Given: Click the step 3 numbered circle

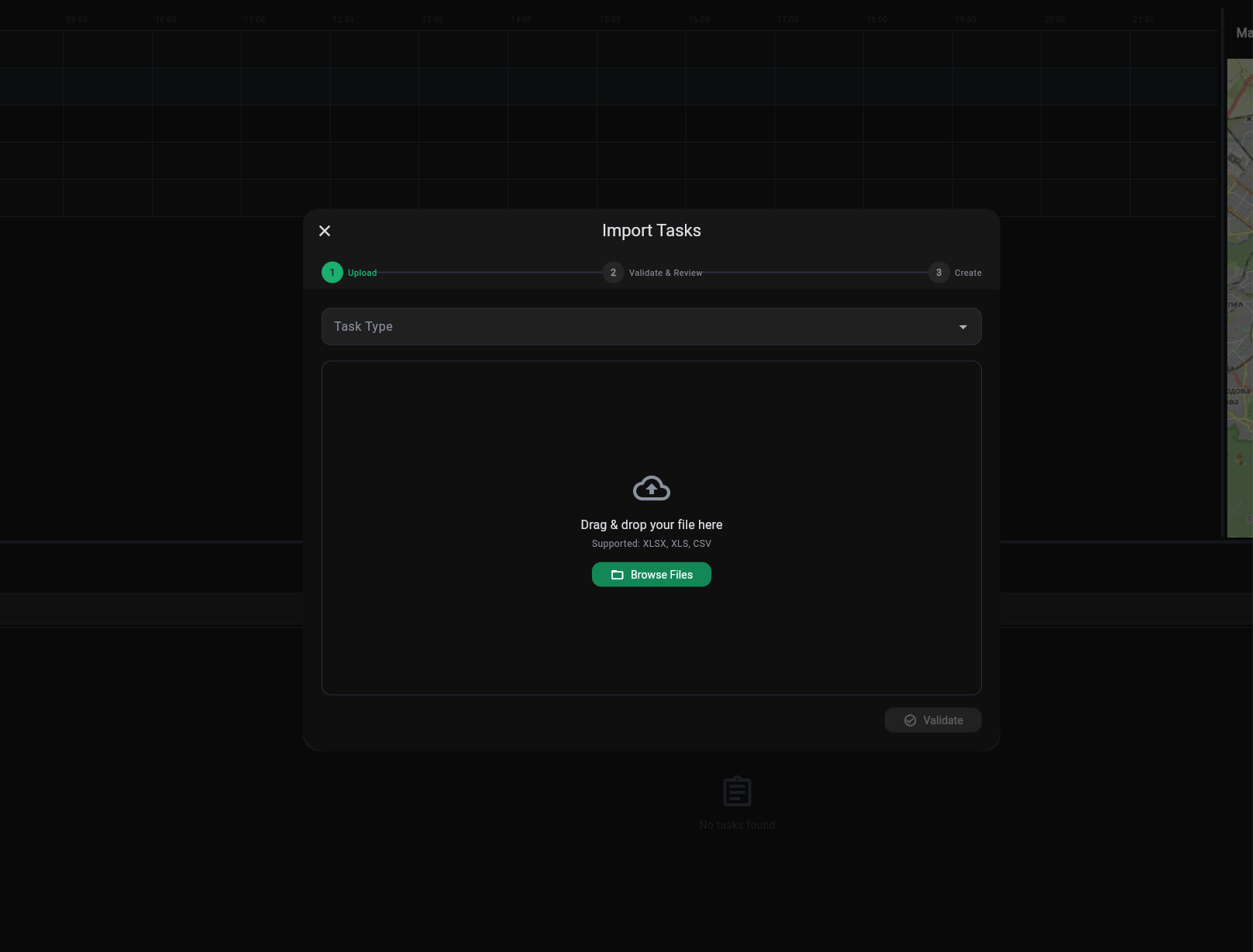Looking at the screenshot, I should coord(938,272).
